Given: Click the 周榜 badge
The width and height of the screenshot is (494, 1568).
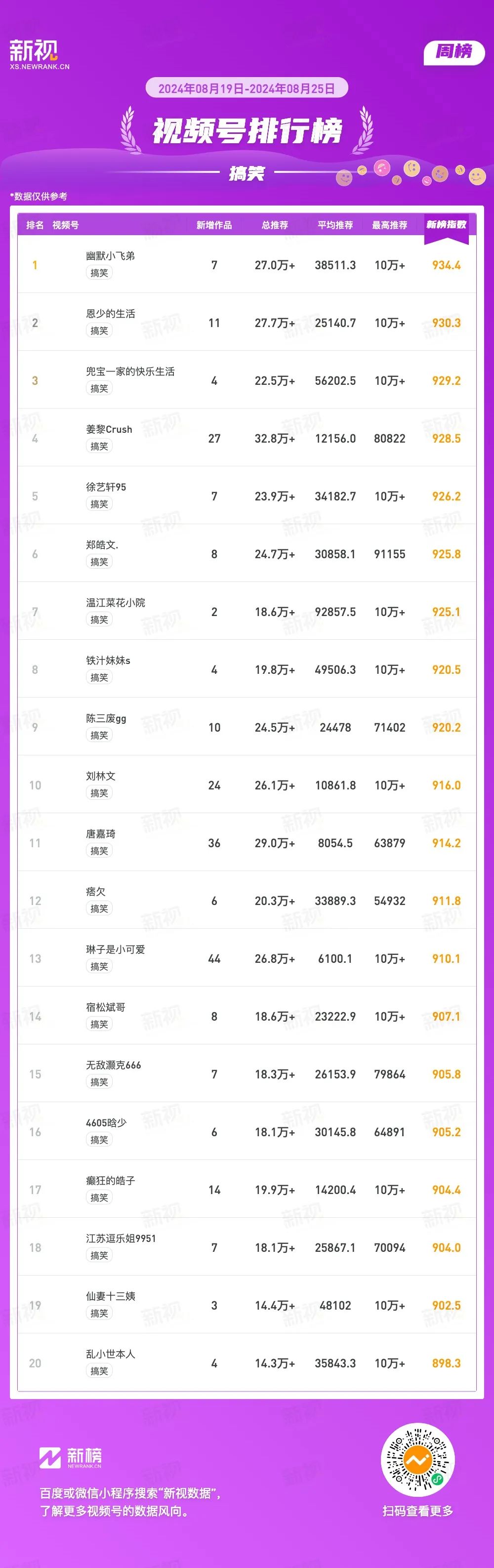Looking at the screenshot, I should click(454, 52).
